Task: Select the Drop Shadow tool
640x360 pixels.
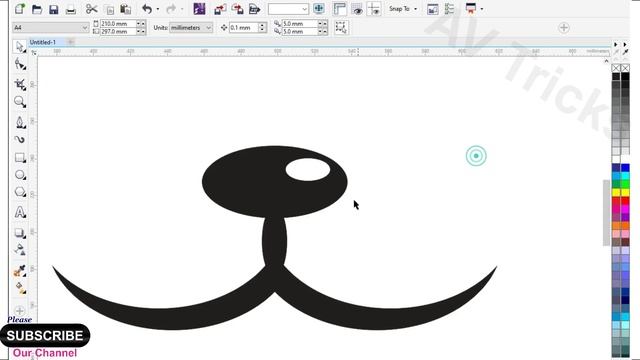Action: click(x=20, y=233)
